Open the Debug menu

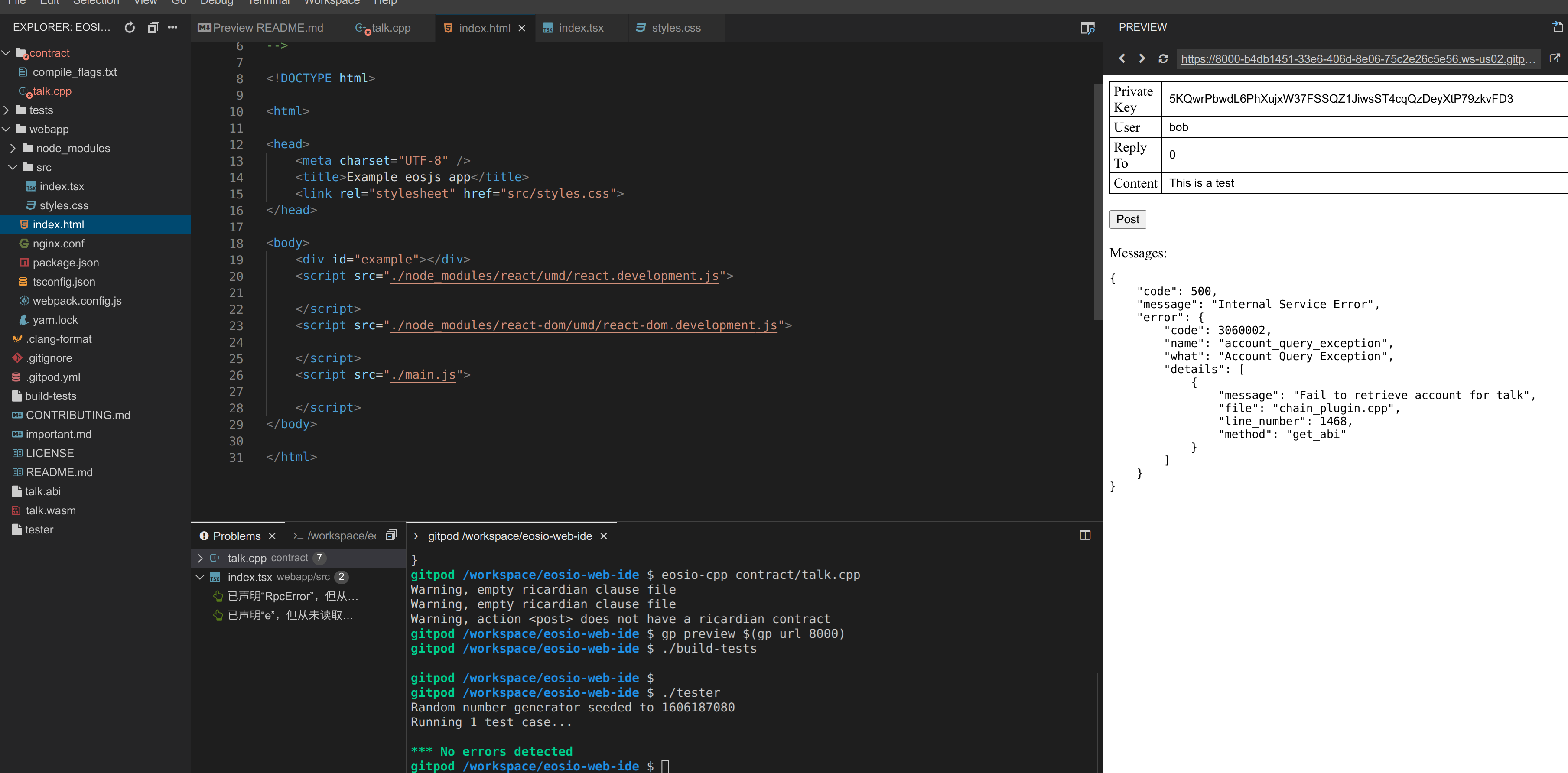click(x=217, y=3)
